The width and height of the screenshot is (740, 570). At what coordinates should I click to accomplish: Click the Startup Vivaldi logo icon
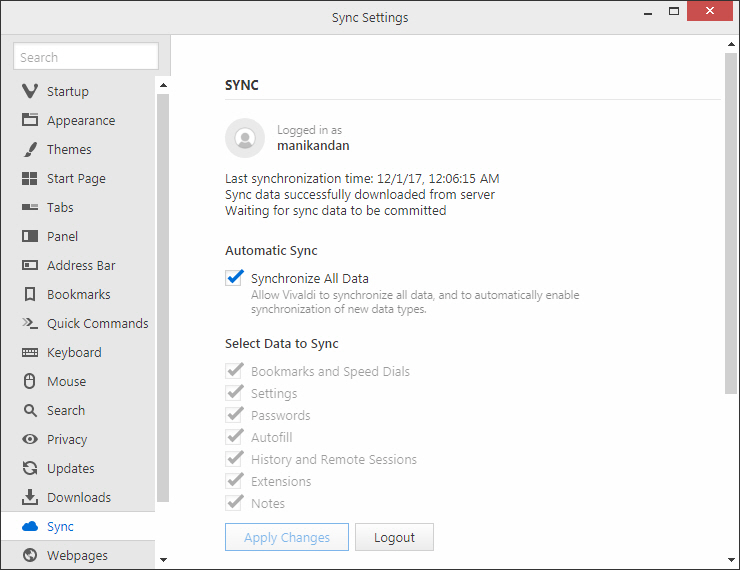[x=30, y=91]
